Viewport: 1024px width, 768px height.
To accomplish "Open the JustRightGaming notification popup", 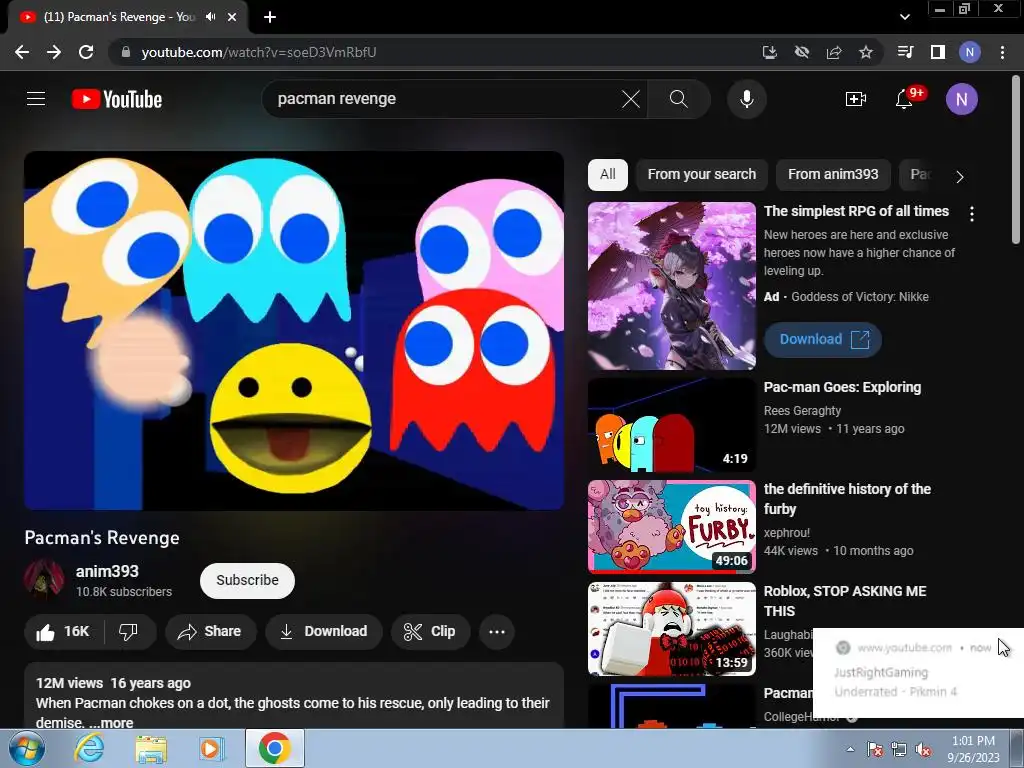I will tap(918, 673).
